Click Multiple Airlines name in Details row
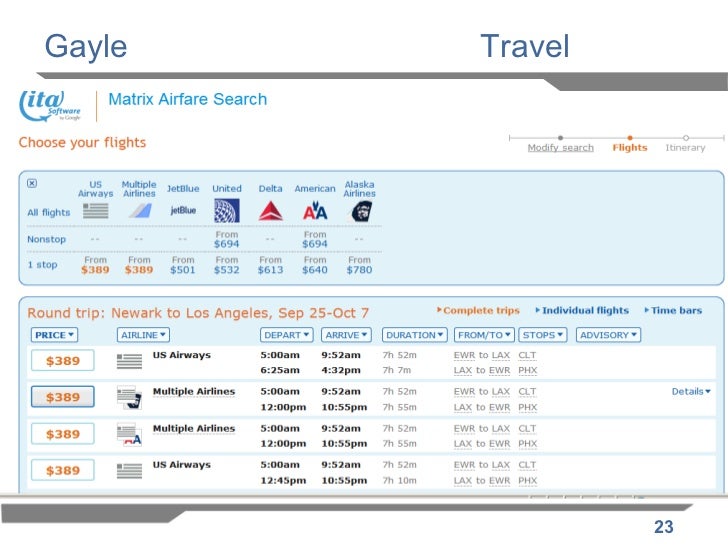Screen dimensions: 728x546 [x=194, y=391]
